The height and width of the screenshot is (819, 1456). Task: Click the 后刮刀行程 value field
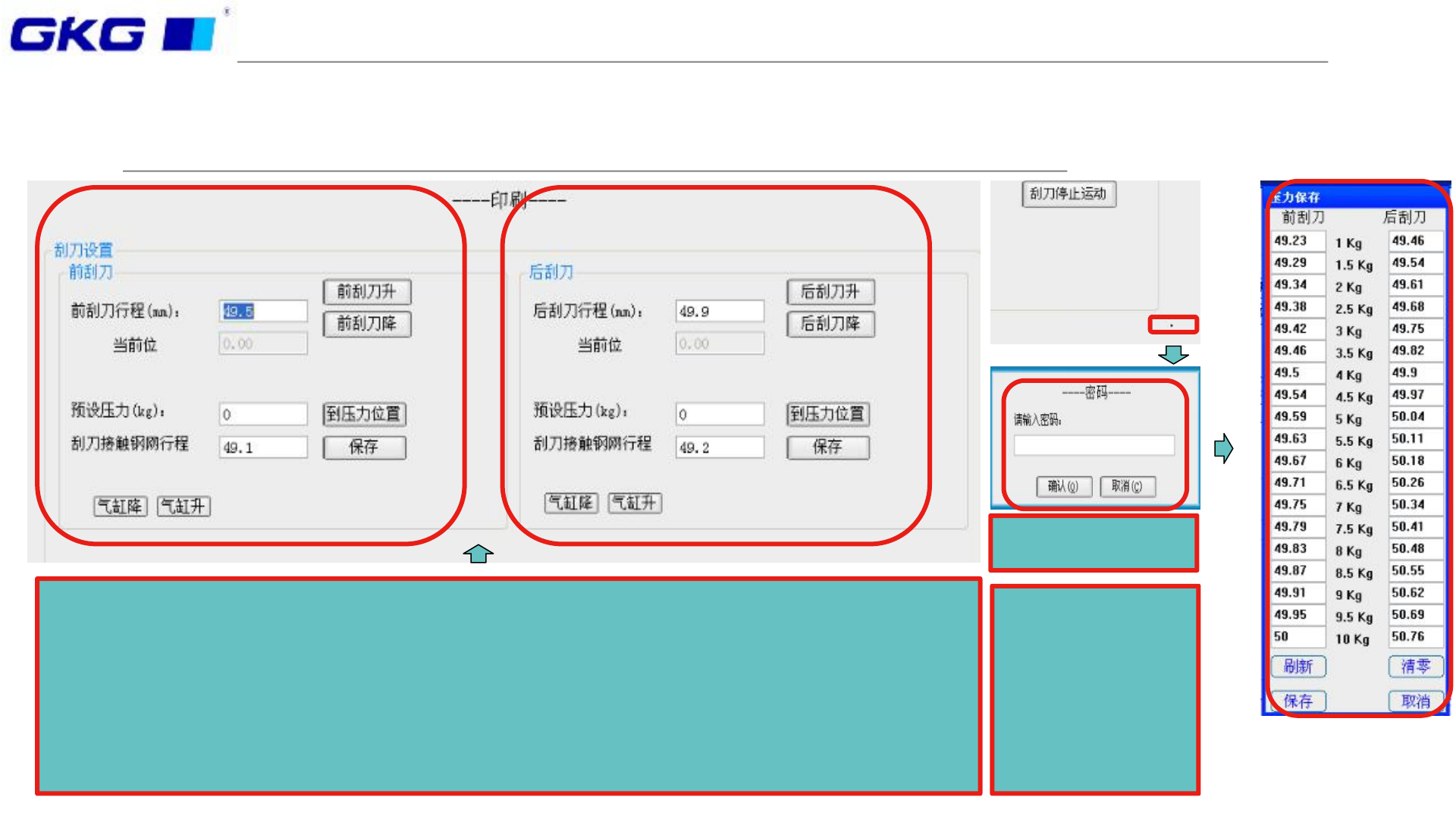(x=719, y=312)
